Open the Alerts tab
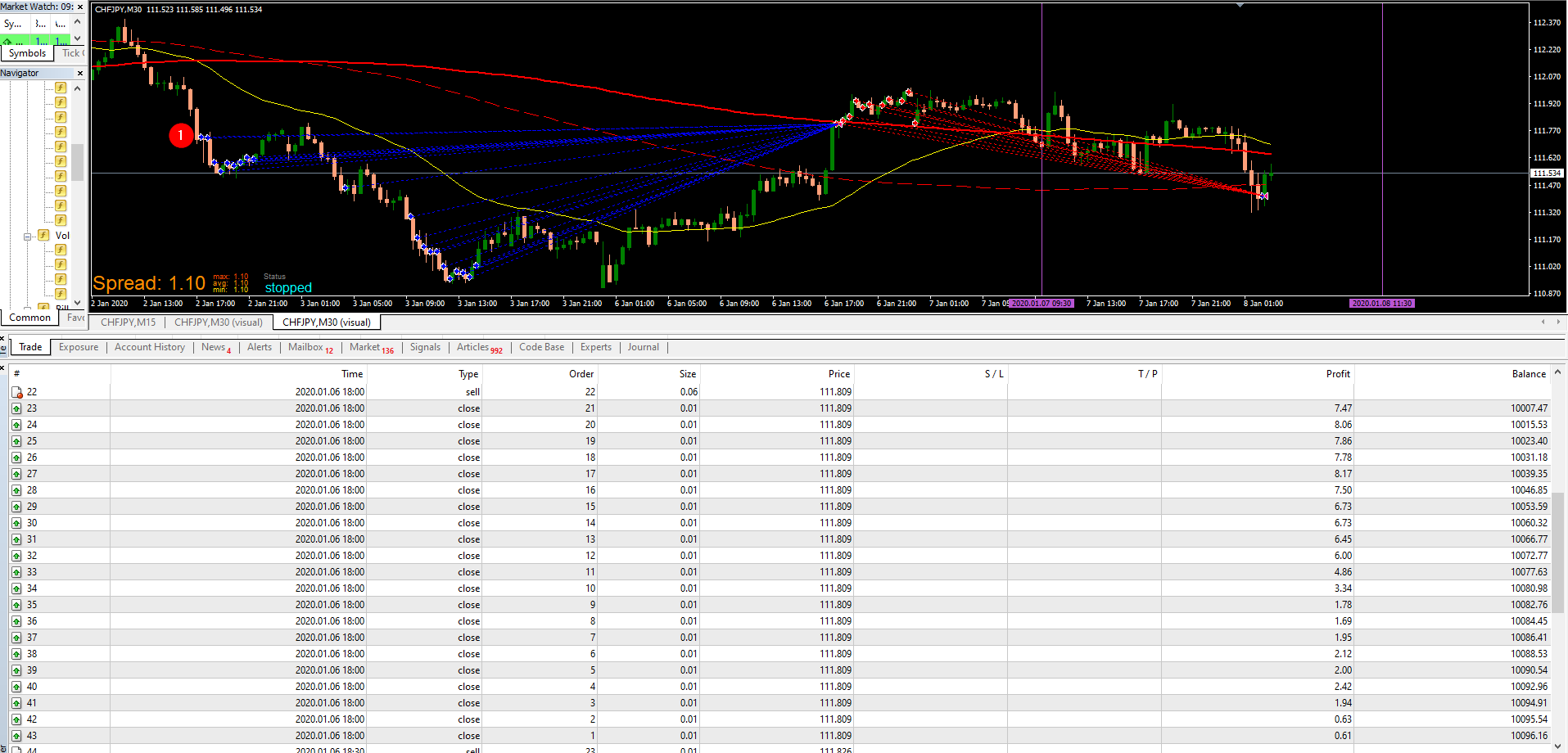The image size is (1568, 753). (x=260, y=347)
